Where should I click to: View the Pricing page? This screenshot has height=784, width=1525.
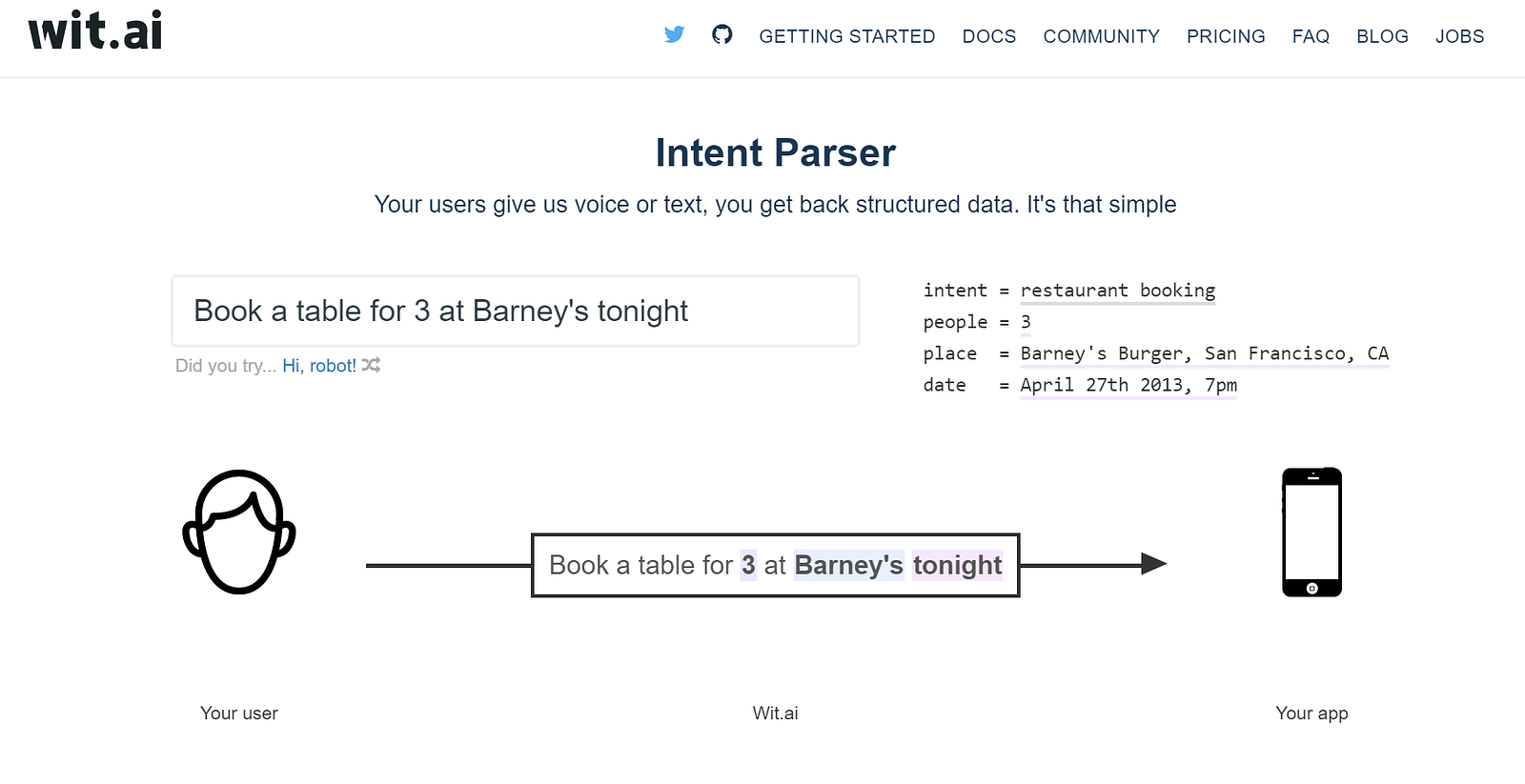[1226, 36]
